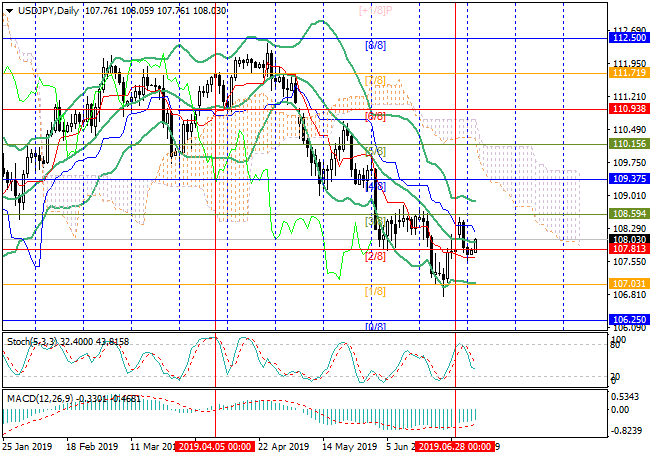Select the [1/8] Murrey level label
653x458 pixels.
coord(376,291)
